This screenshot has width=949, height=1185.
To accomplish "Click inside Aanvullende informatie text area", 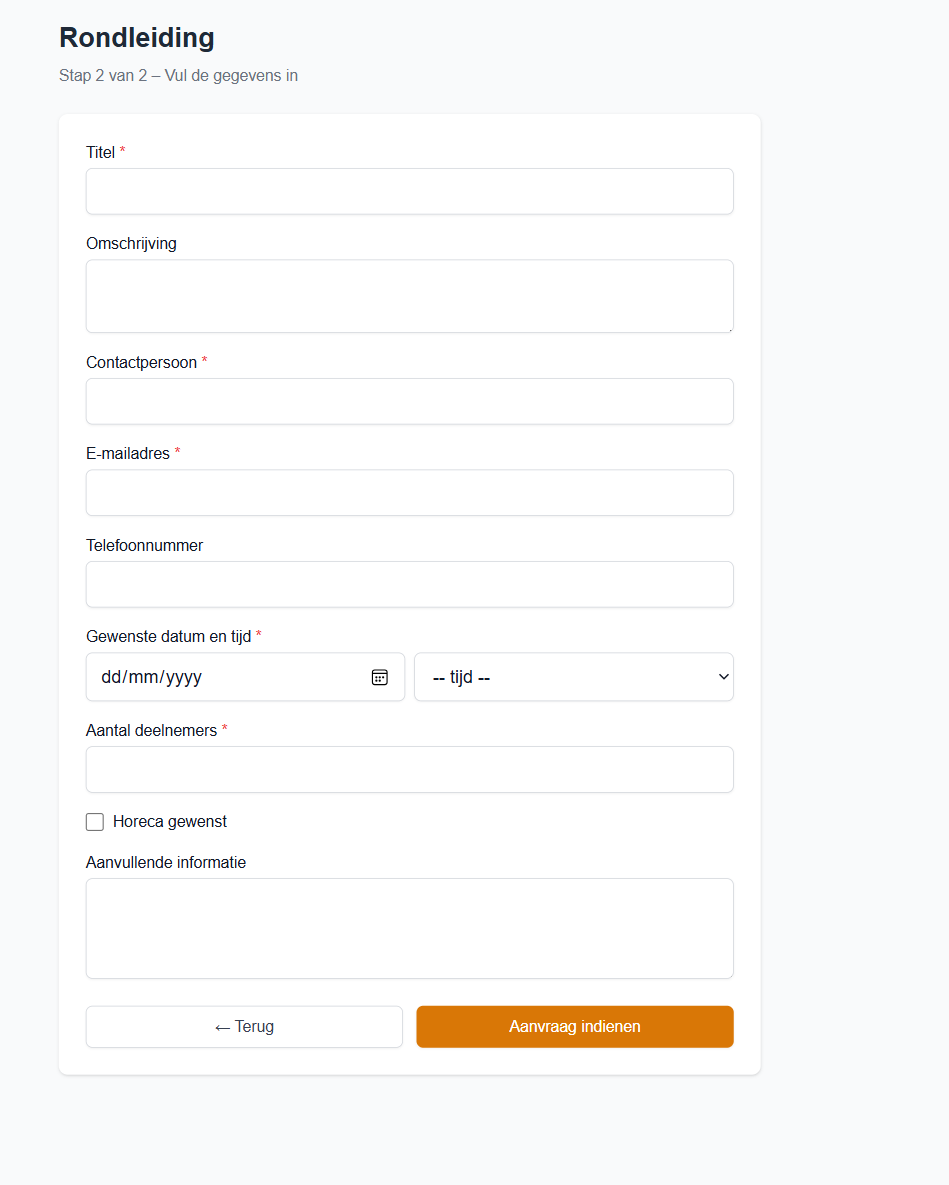I will pos(409,928).
